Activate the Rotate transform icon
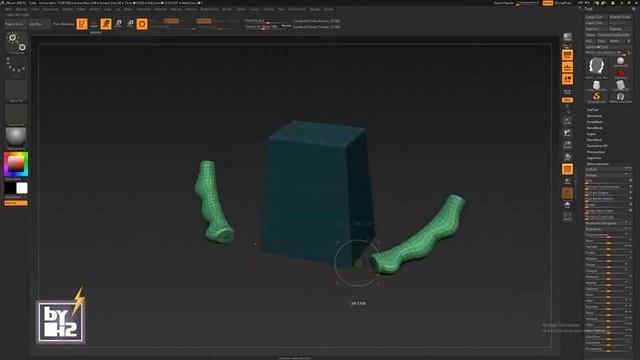Image resolution: width=640 pixels, height=360 pixels. pyautogui.click(x=130, y=24)
